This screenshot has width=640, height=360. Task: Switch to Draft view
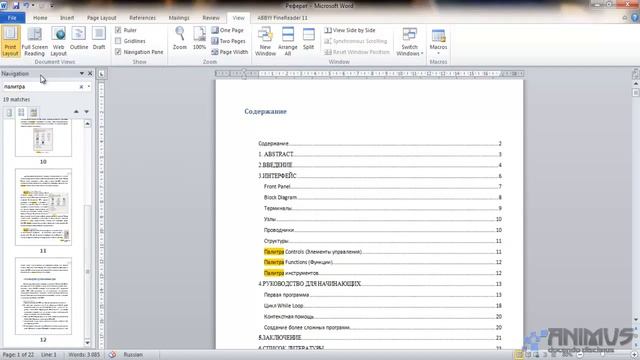pos(99,39)
